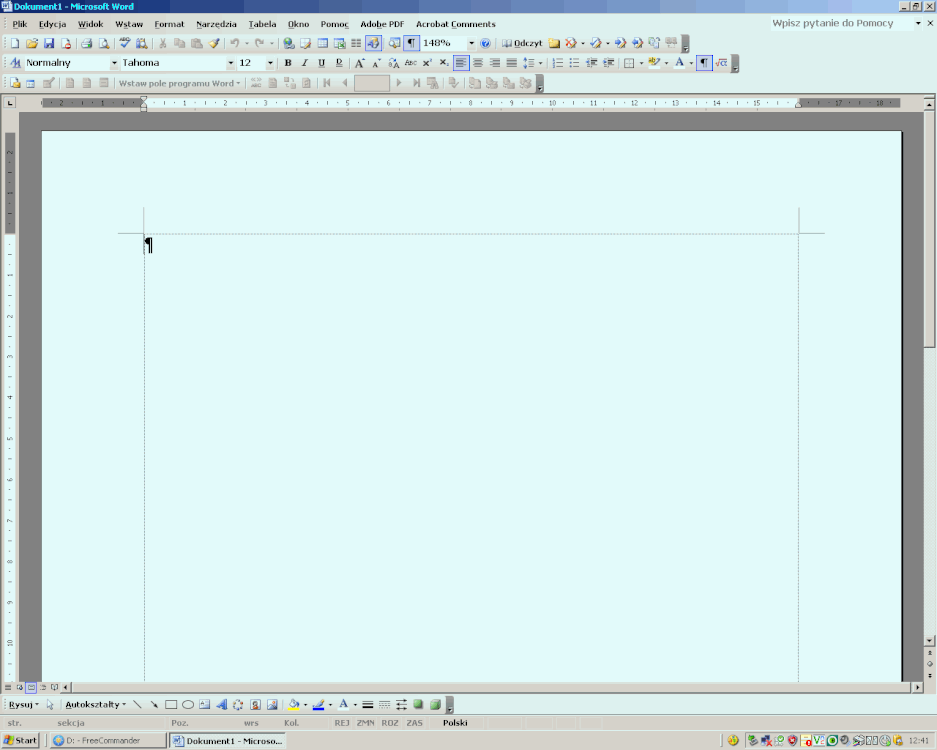937x750 pixels.
Task: Expand the Undo history dropdown arrow
Action: [x=246, y=43]
